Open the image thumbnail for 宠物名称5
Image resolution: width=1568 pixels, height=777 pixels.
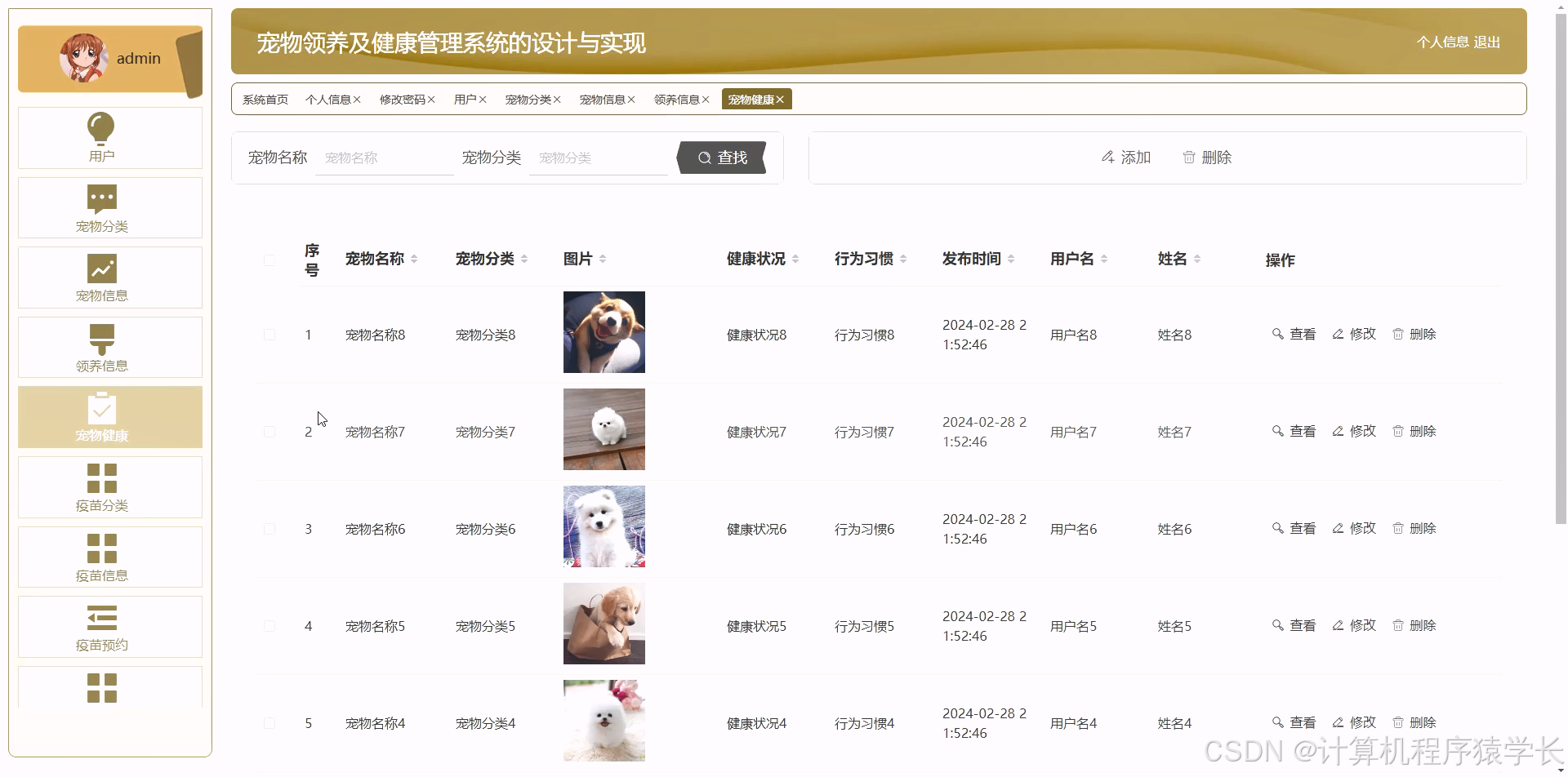coord(604,624)
